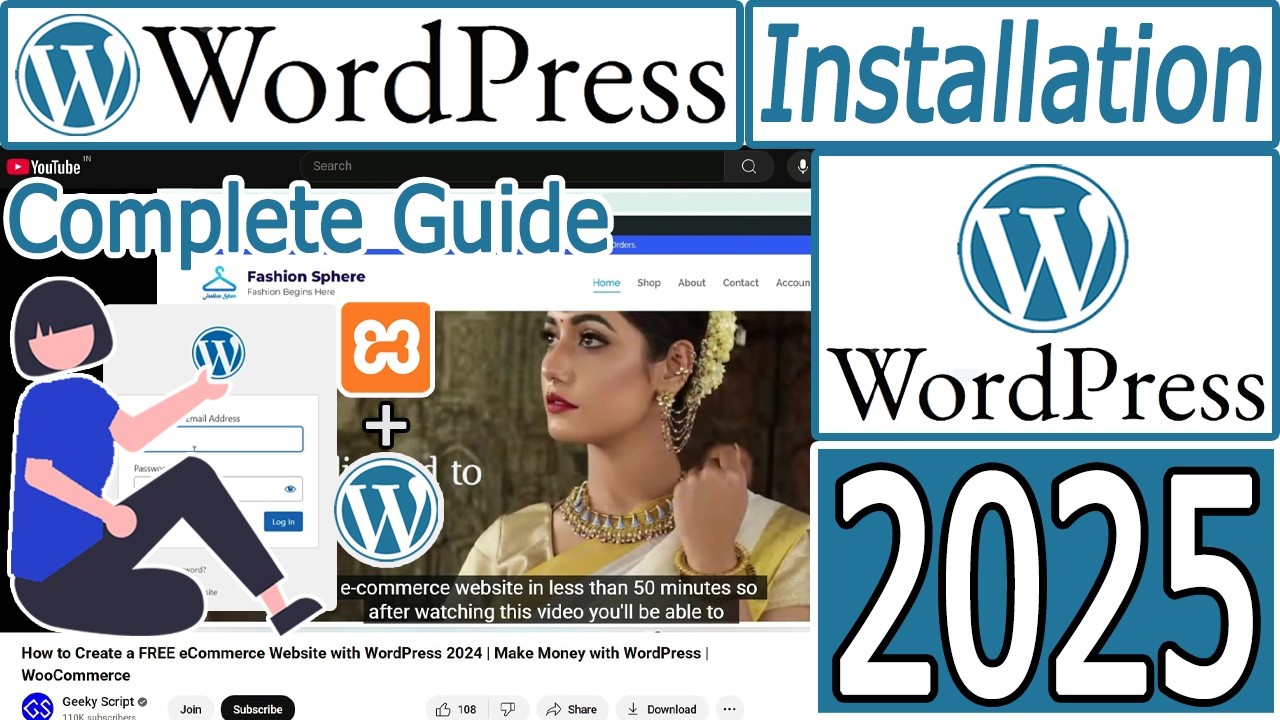Subscribe to the Geeky Script channel
This screenshot has height=720, width=1280.
point(258,709)
